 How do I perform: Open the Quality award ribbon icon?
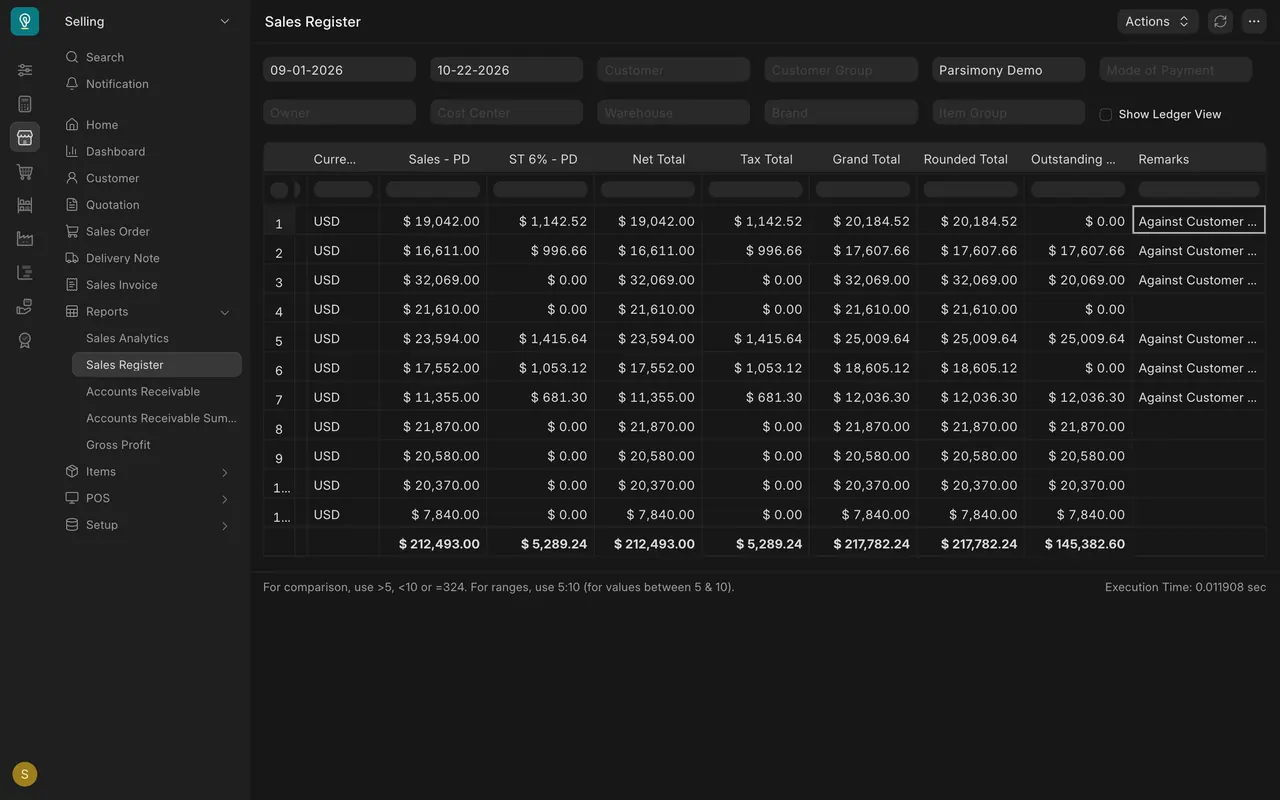[x=25, y=340]
